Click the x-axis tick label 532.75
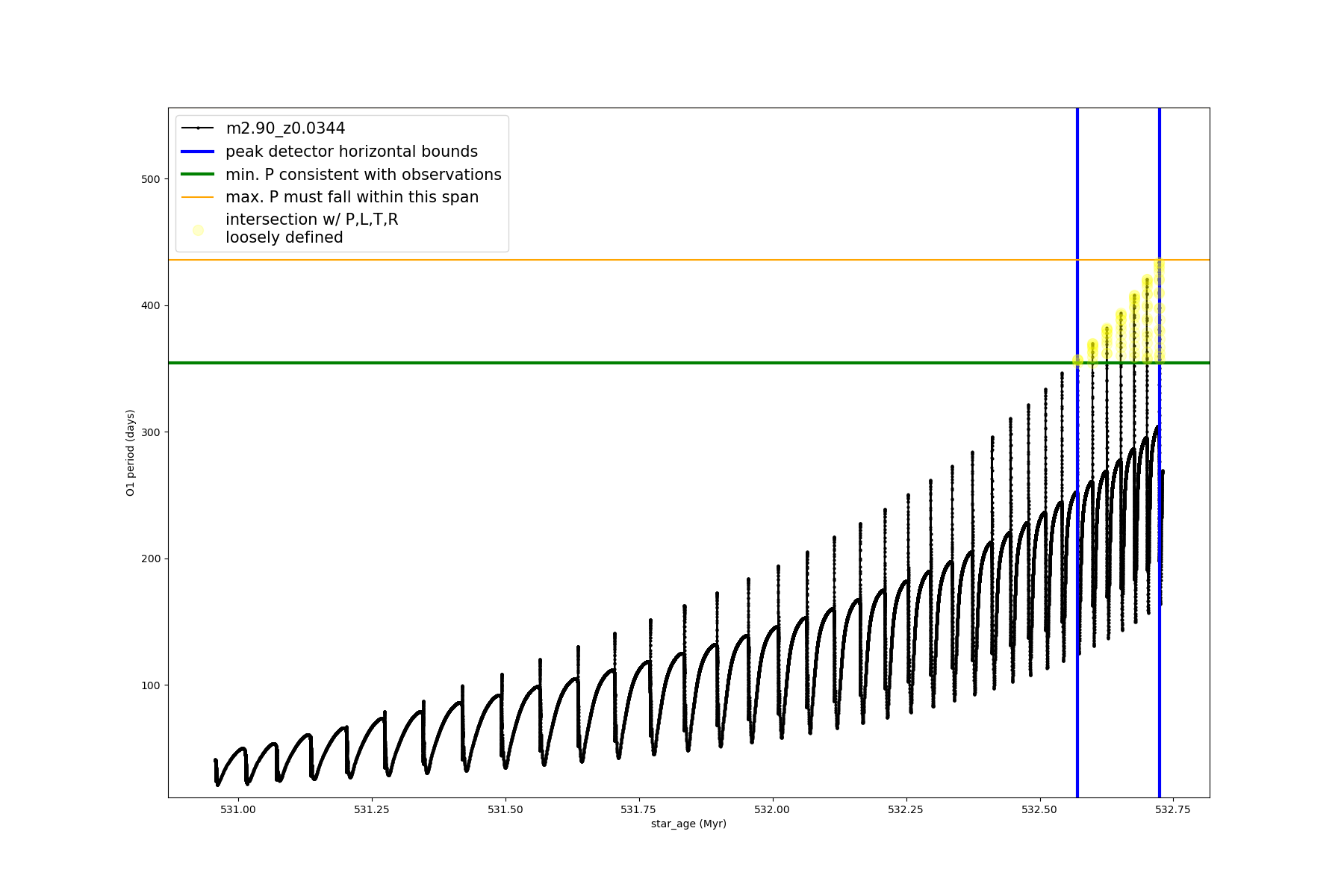Viewport: 1344px width, 896px height. click(x=1172, y=809)
